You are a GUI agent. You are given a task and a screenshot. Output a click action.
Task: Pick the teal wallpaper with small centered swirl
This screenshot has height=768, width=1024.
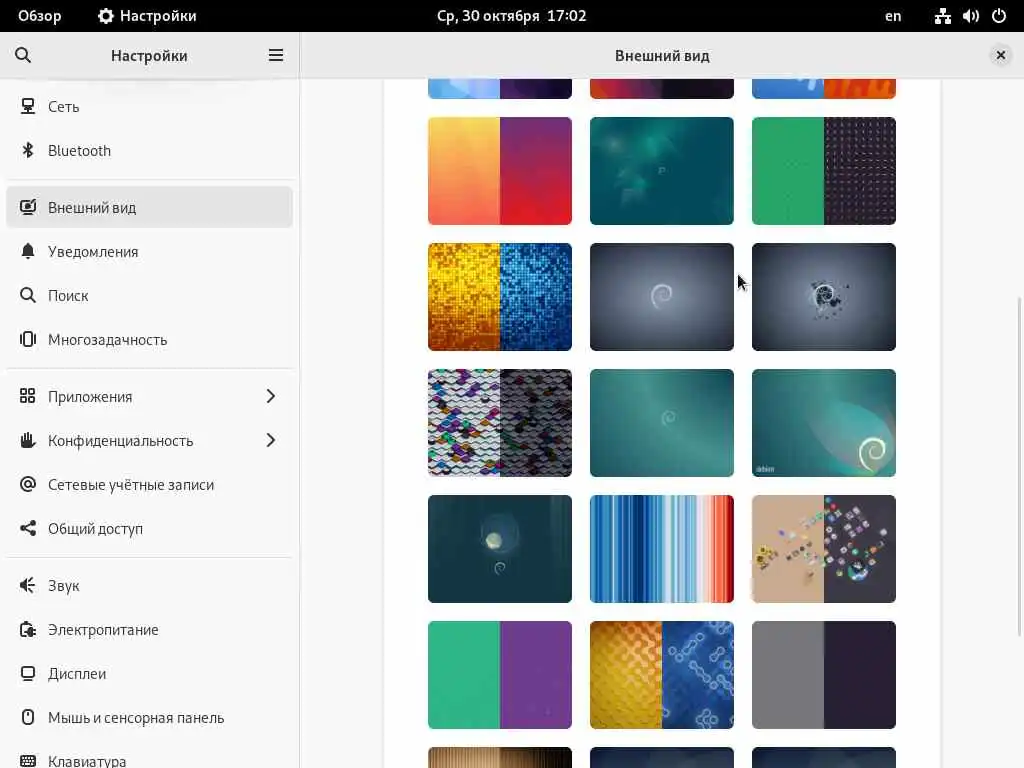pyautogui.click(x=662, y=423)
